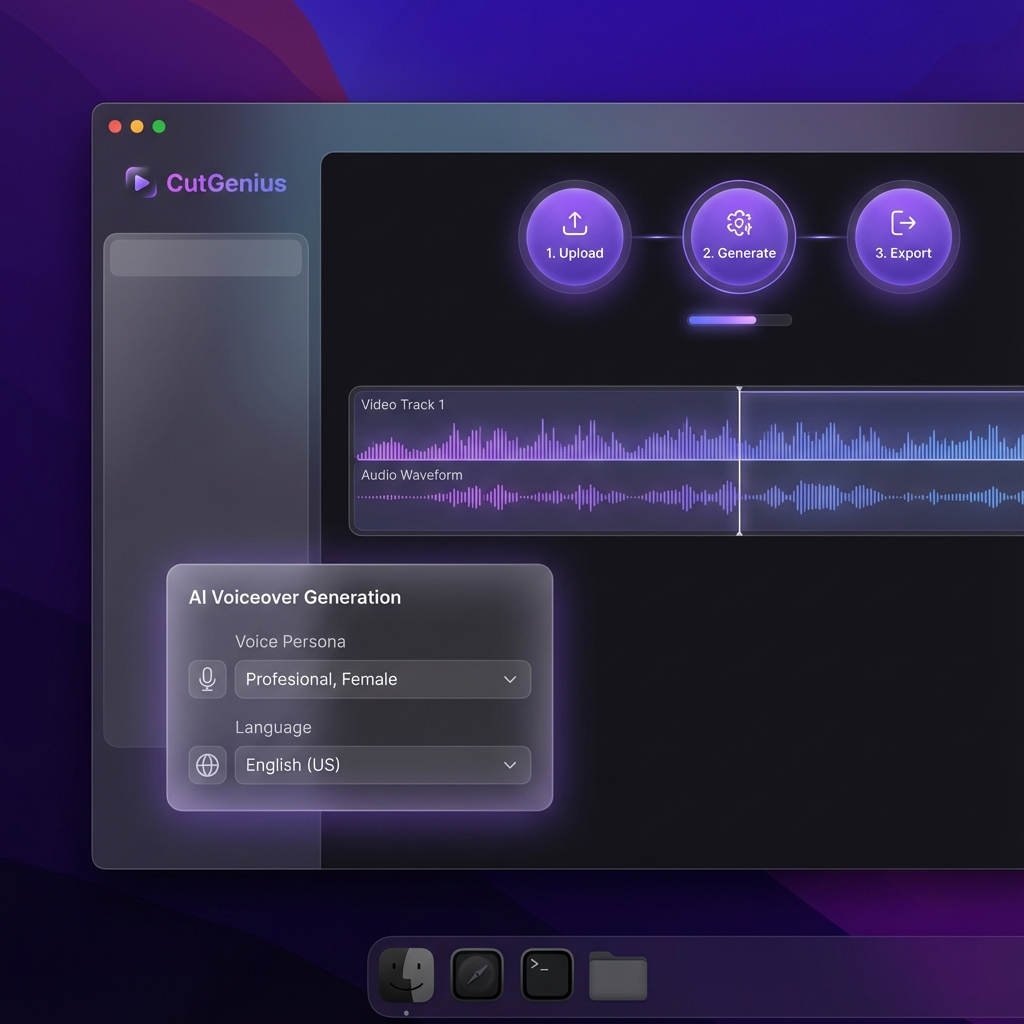Image resolution: width=1024 pixels, height=1024 pixels.
Task: Select the Upload icon in step 1
Action: 575,224
